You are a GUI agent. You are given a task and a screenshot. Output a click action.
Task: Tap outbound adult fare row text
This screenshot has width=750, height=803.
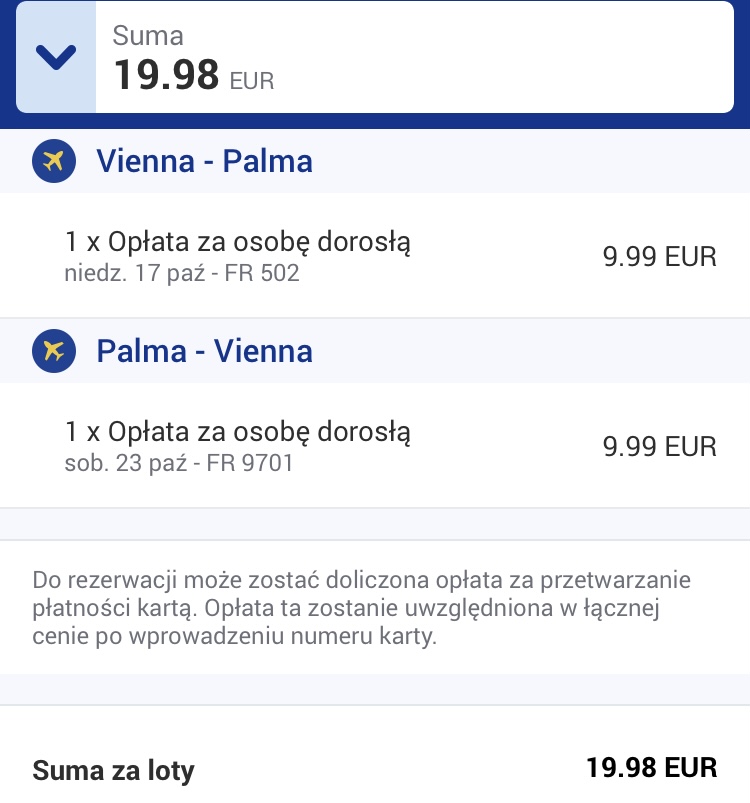coord(238,242)
